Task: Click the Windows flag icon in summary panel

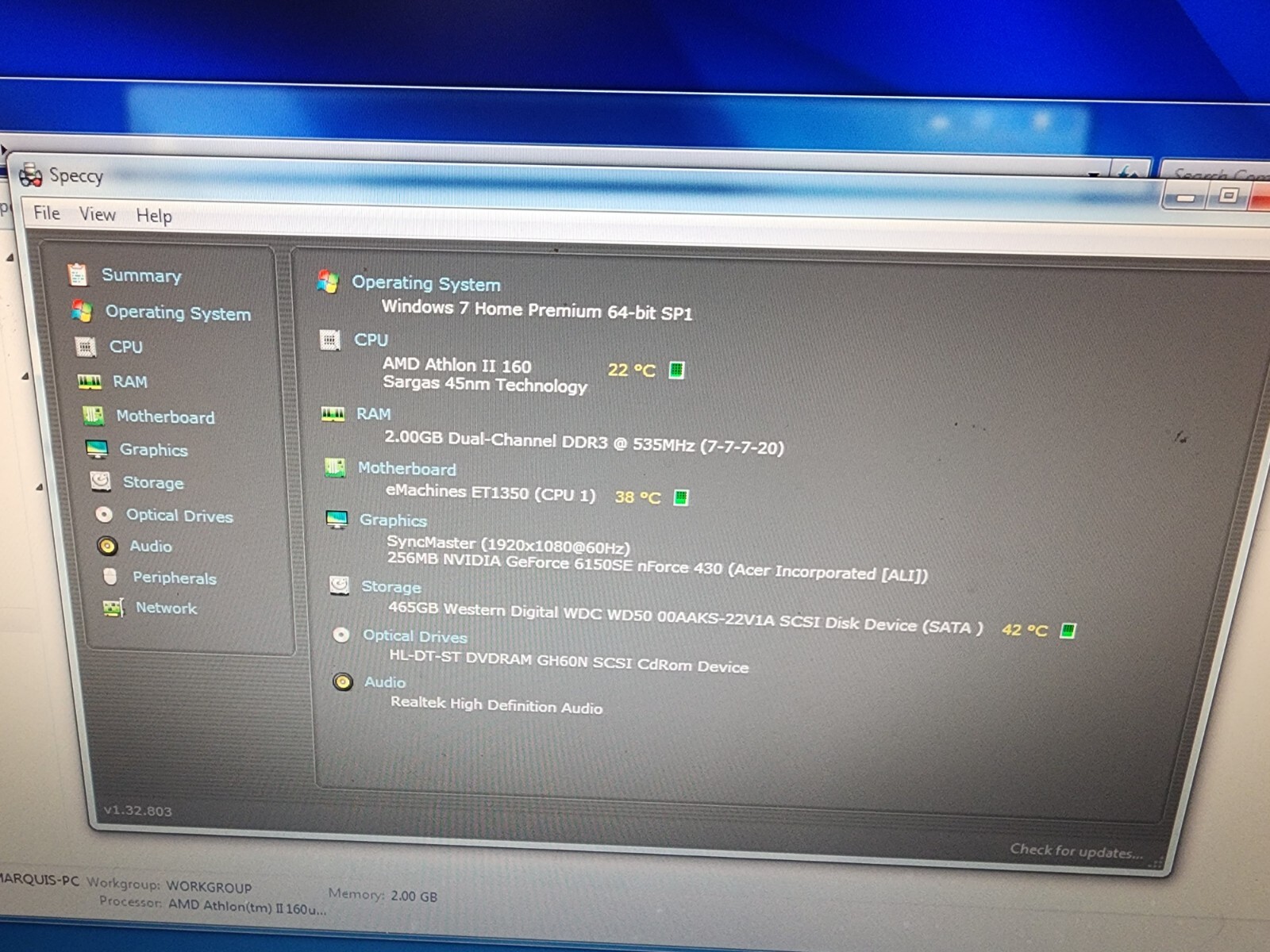Action: pos(328,281)
